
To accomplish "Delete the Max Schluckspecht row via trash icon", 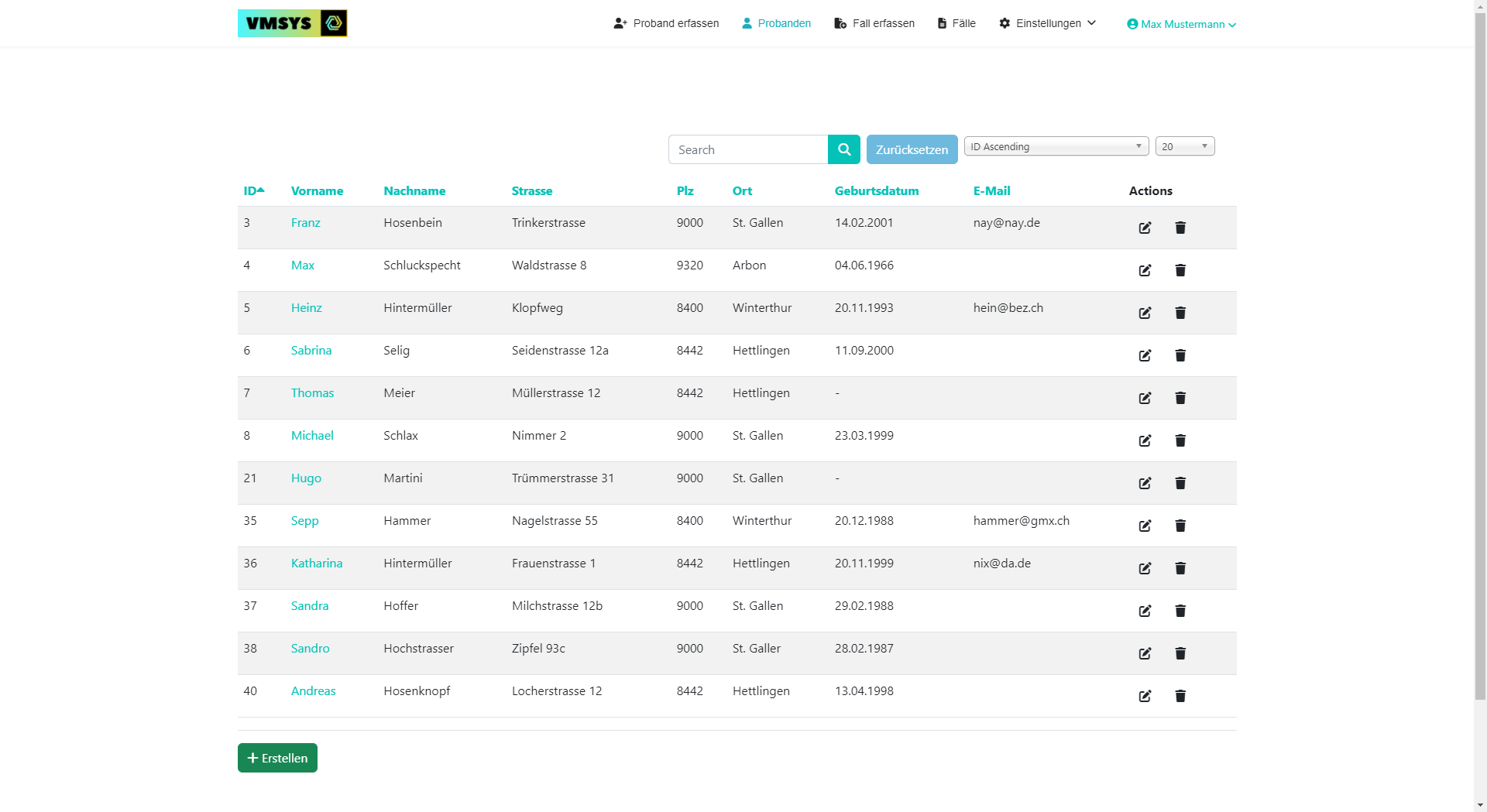I will pos(1180,270).
